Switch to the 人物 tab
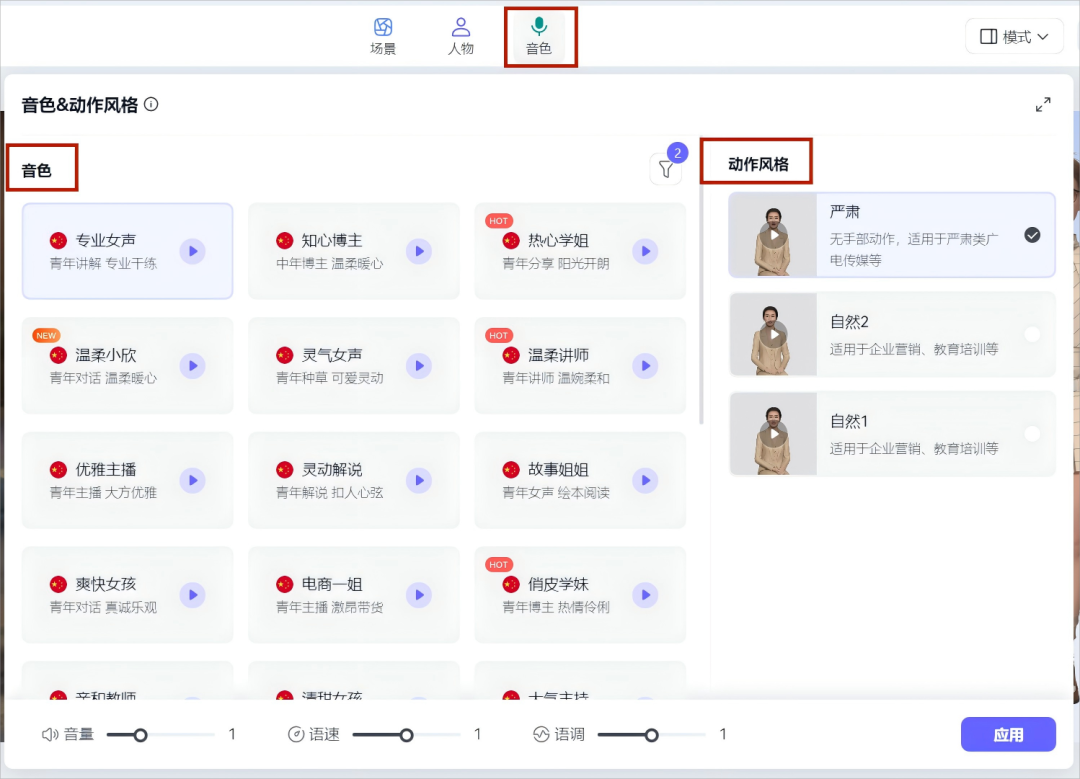The image size is (1080, 779). click(461, 37)
